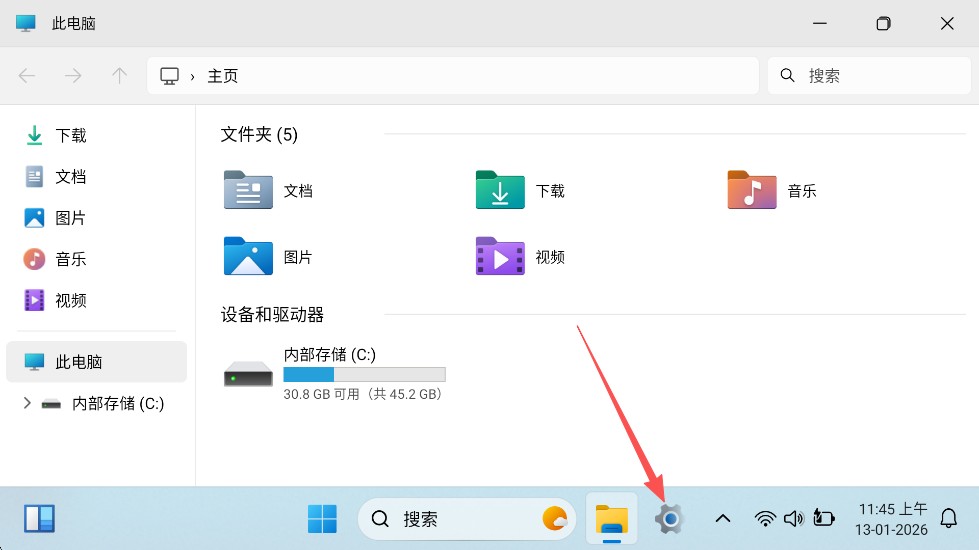Screen dimensions: 979x550
Task: Open the 视频 folder in main pane
Action: point(500,257)
